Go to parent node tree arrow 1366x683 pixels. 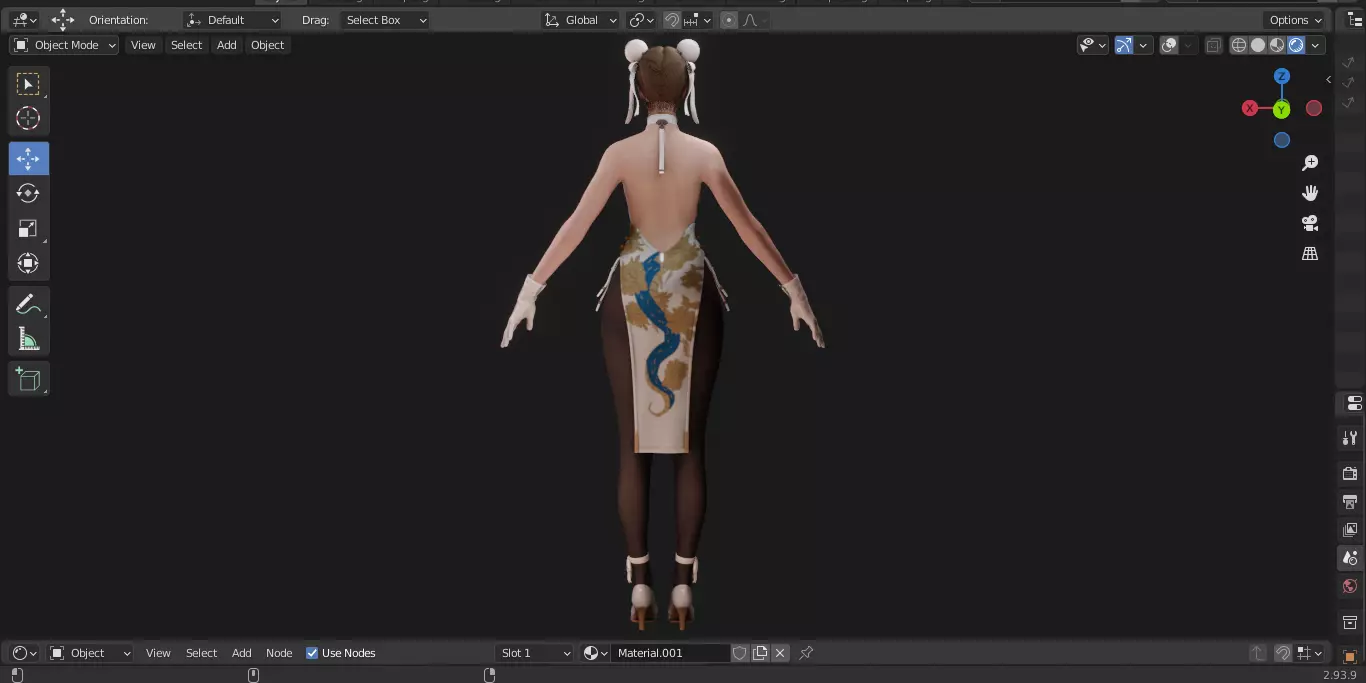[x=1257, y=653]
